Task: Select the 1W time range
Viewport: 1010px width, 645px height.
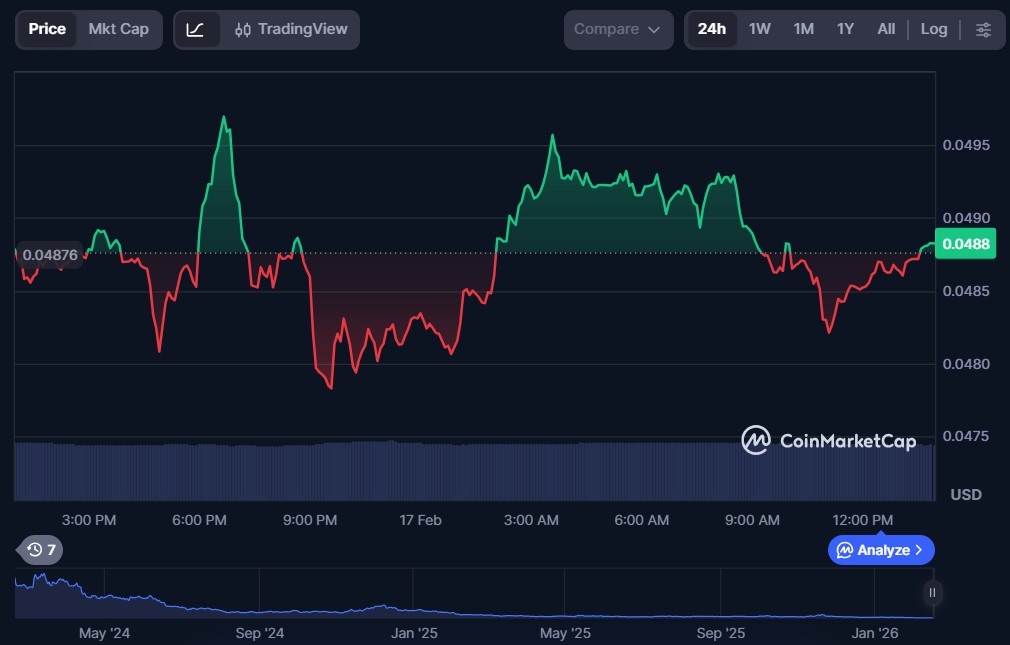Action: [x=760, y=30]
